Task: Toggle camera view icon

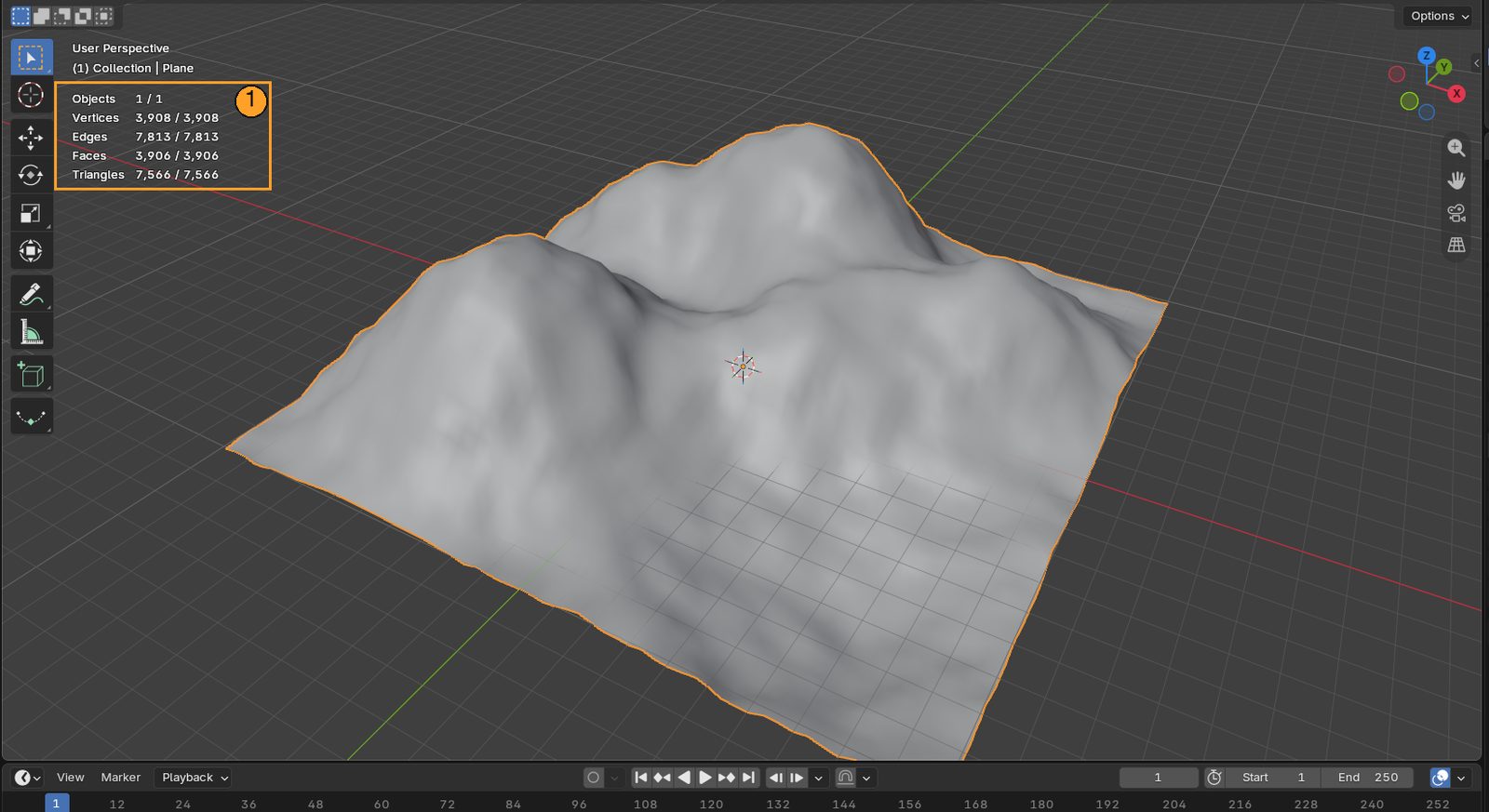Action: pos(1456,213)
